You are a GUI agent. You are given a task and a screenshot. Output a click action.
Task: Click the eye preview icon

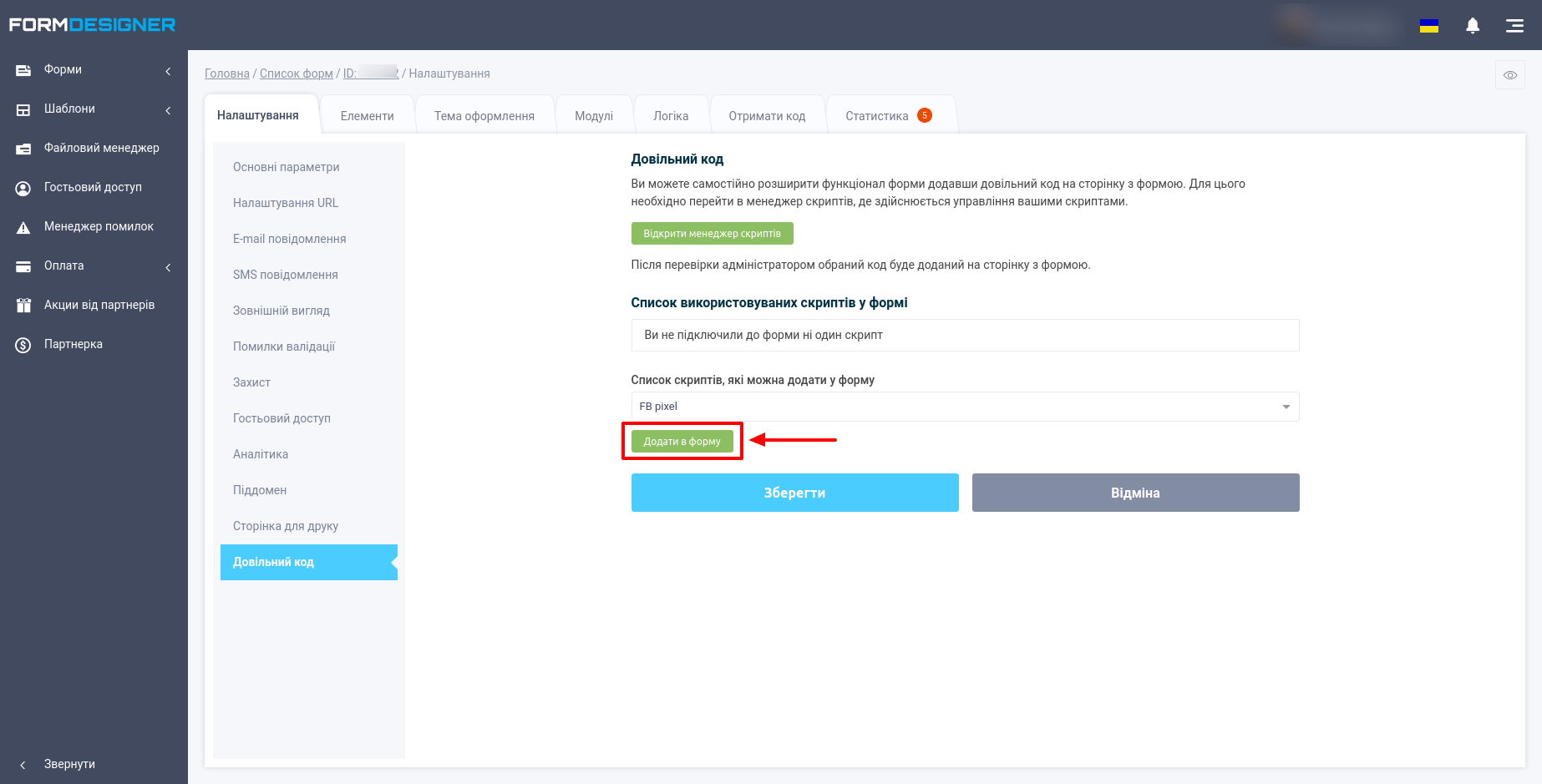[x=1509, y=75]
